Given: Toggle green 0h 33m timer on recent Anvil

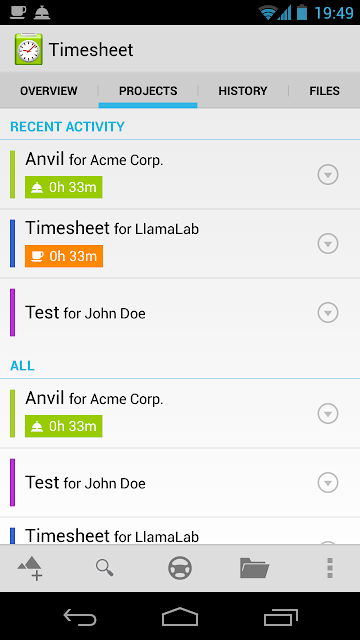Looking at the screenshot, I should pyautogui.click(x=64, y=187).
